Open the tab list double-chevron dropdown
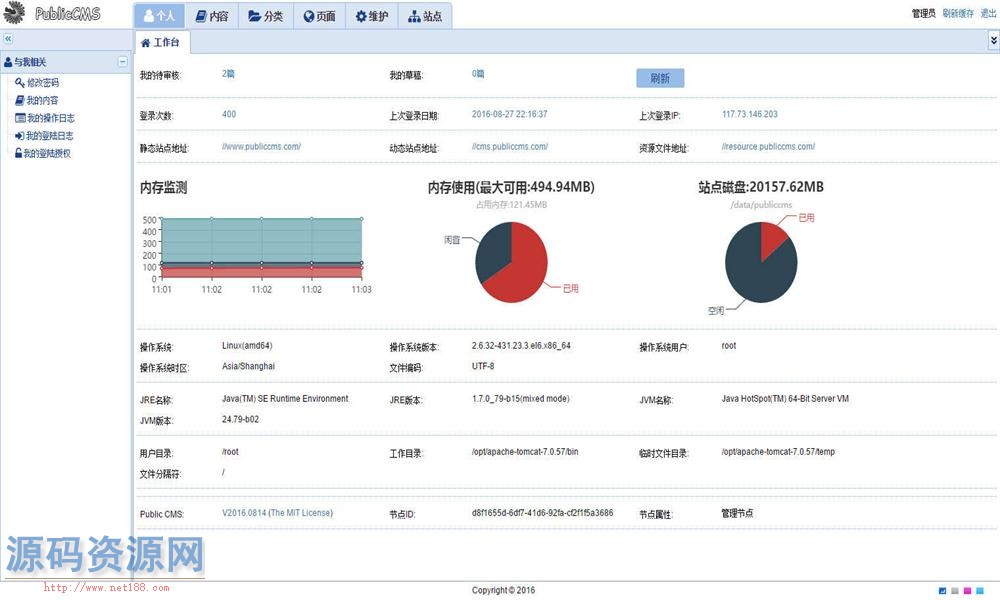 point(993,39)
